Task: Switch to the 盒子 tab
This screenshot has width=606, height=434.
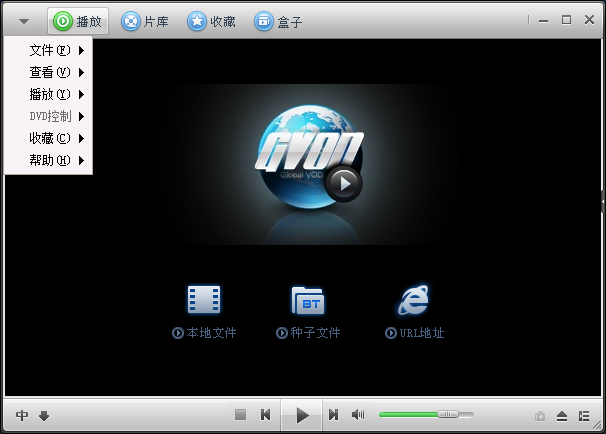Action: [278, 21]
